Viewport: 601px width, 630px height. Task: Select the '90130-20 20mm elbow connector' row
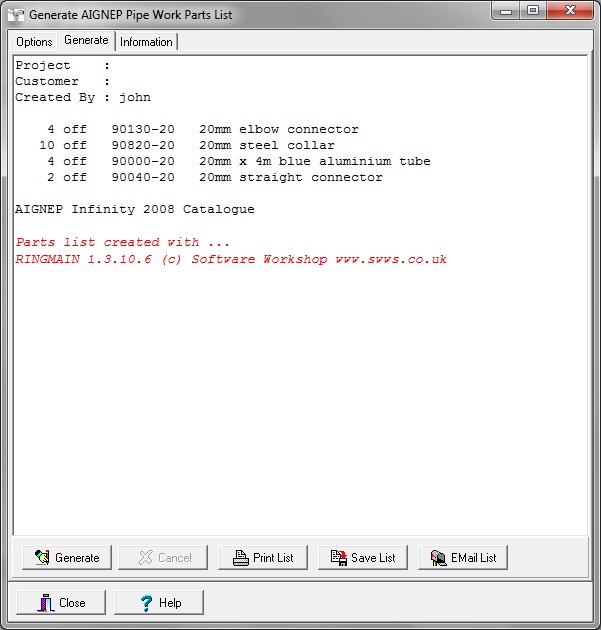(x=203, y=129)
